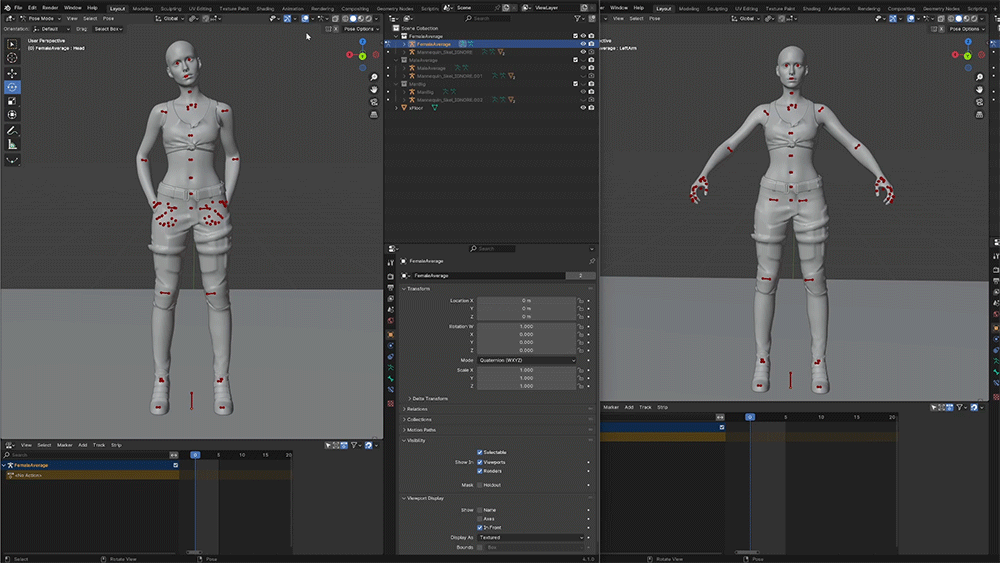The image size is (1000, 563).
Task: Open rotation Mode Quaternion (WXYZ) dropdown
Action: coord(526,360)
